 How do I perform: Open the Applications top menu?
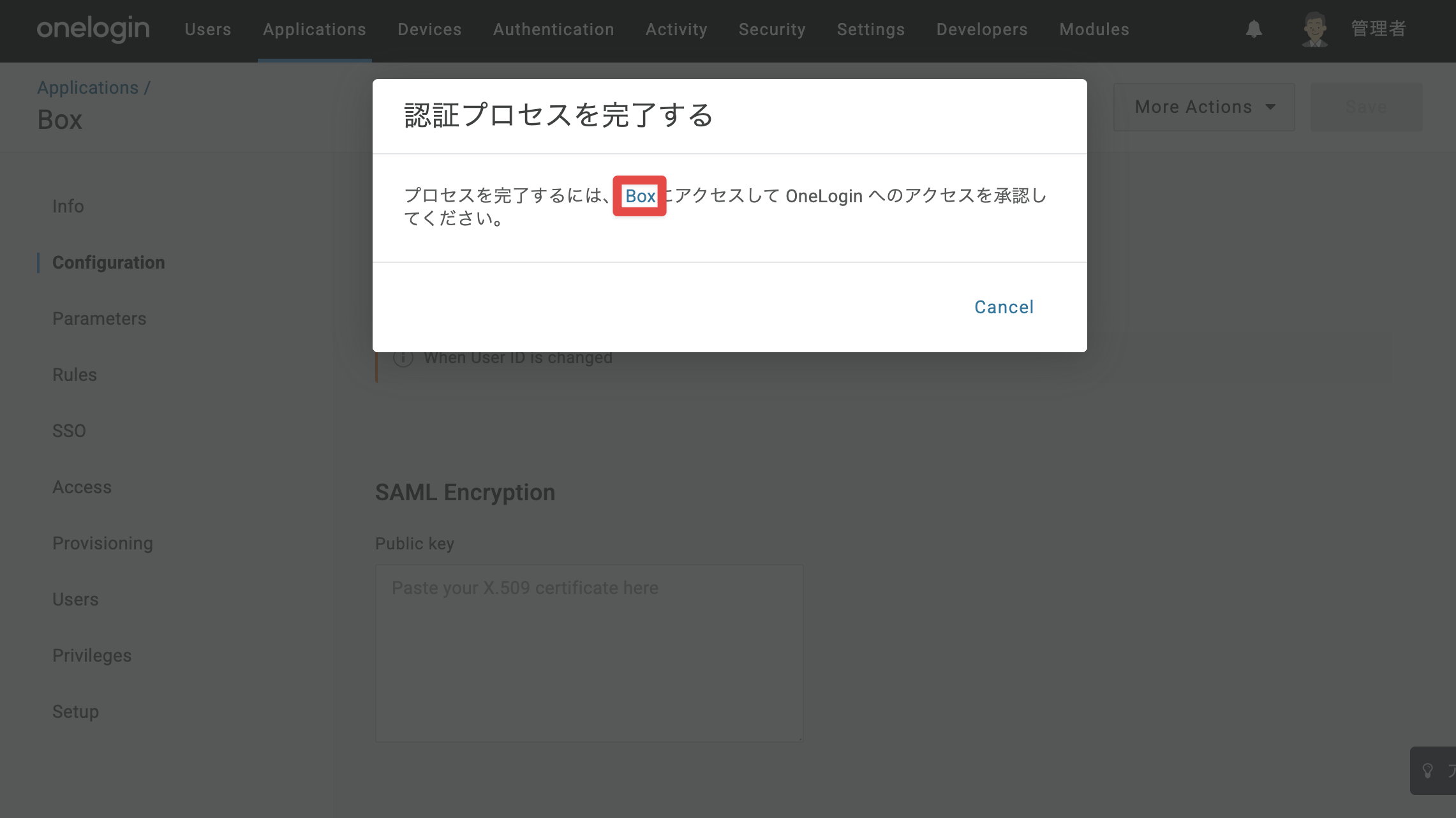pyautogui.click(x=315, y=29)
